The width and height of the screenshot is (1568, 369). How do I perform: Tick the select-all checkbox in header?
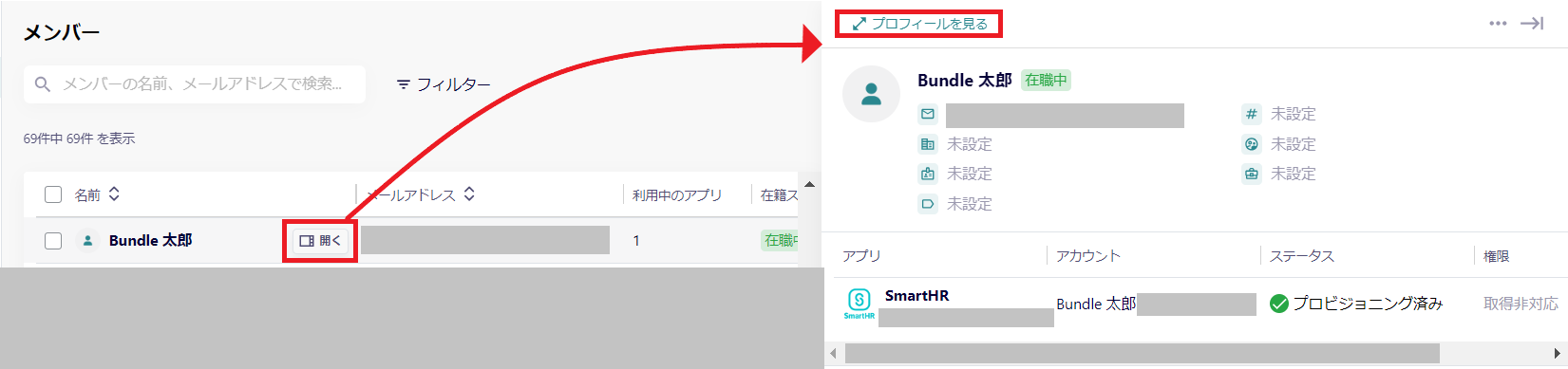pos(53,194)
